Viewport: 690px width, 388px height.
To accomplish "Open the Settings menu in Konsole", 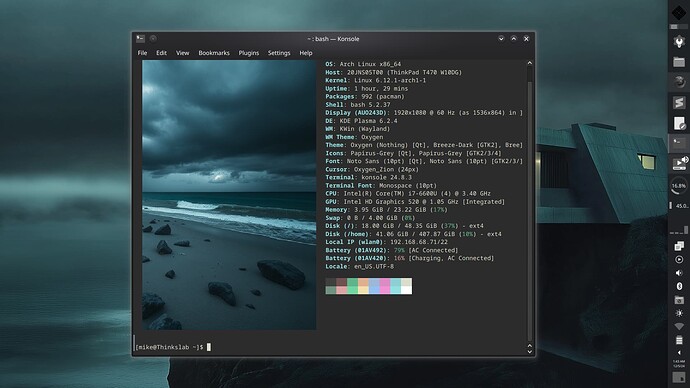I will tap(279, 53).
